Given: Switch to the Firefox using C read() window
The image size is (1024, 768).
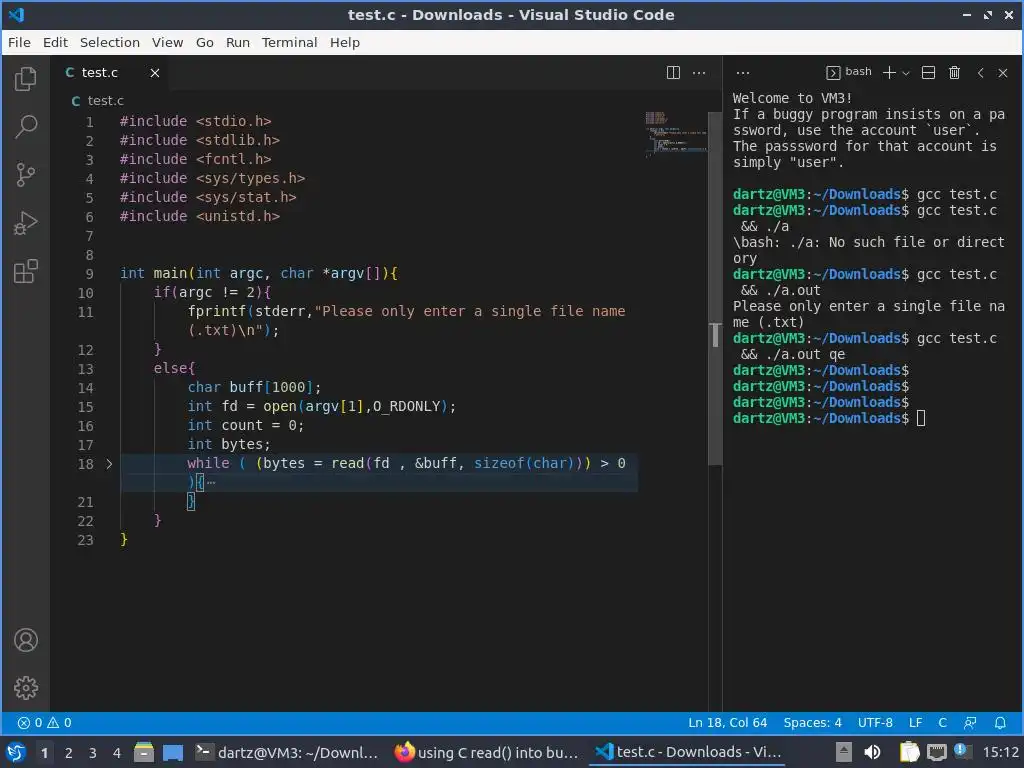Looking at the screenshot, I should point(487,753).
